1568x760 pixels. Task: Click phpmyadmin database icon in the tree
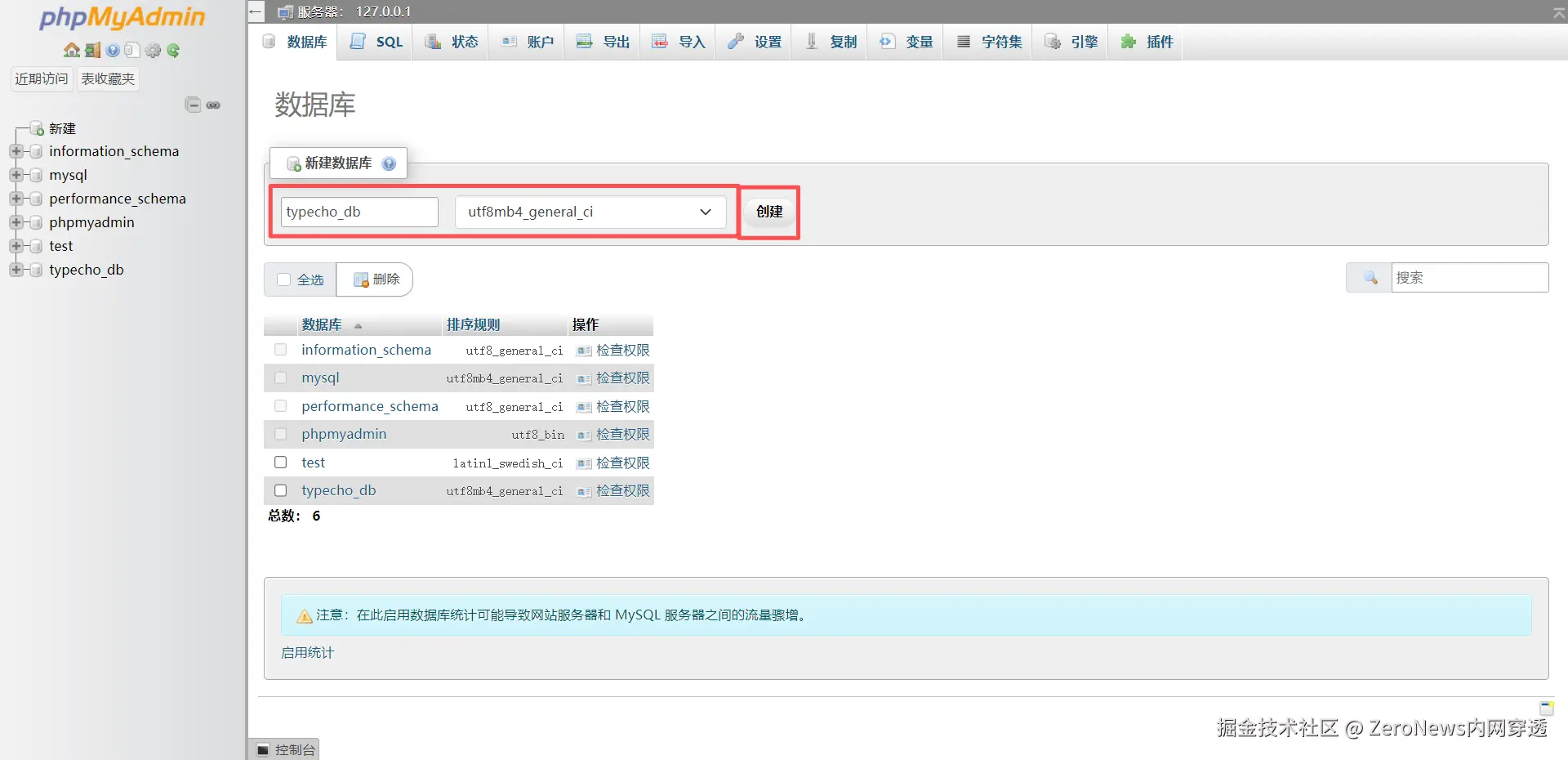(x=36, y=223)
